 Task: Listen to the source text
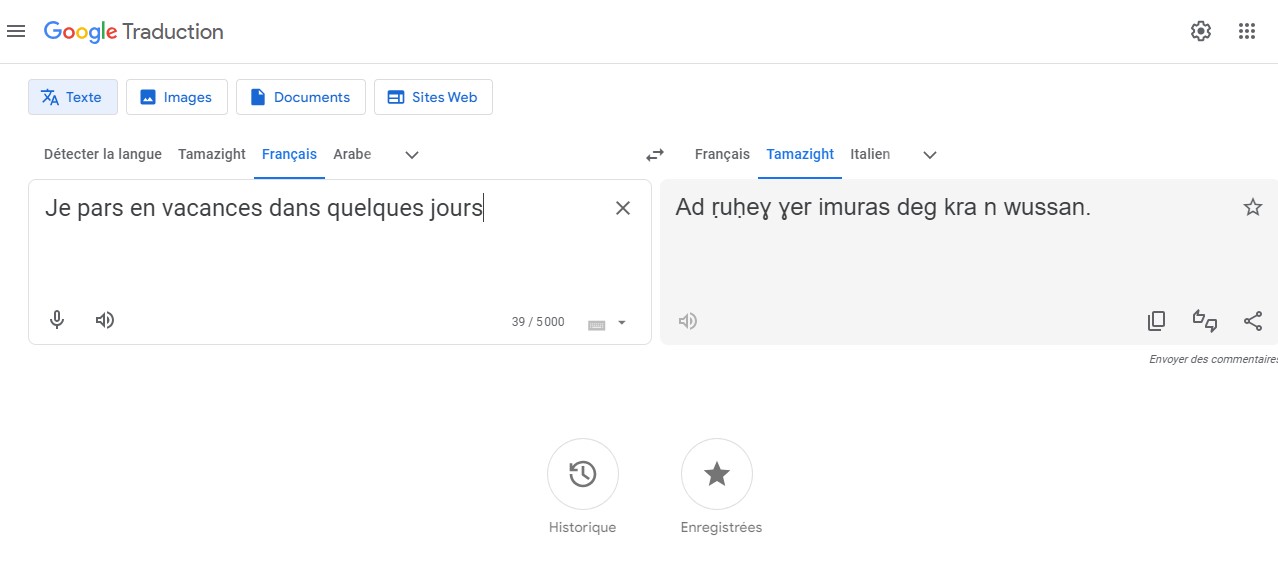[x=105, y=320]
